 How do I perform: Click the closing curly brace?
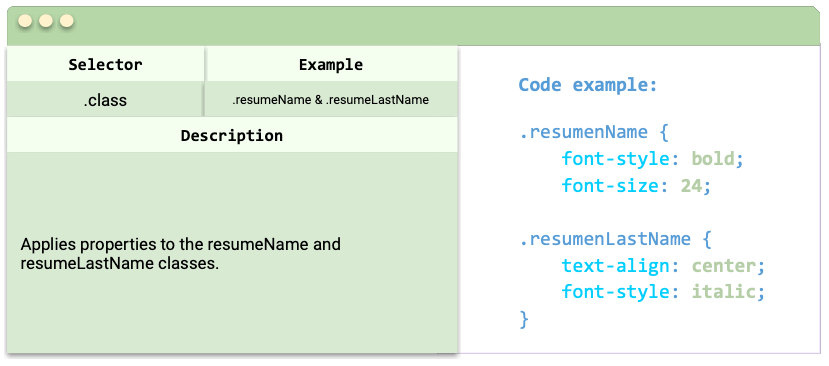[524, 319]
